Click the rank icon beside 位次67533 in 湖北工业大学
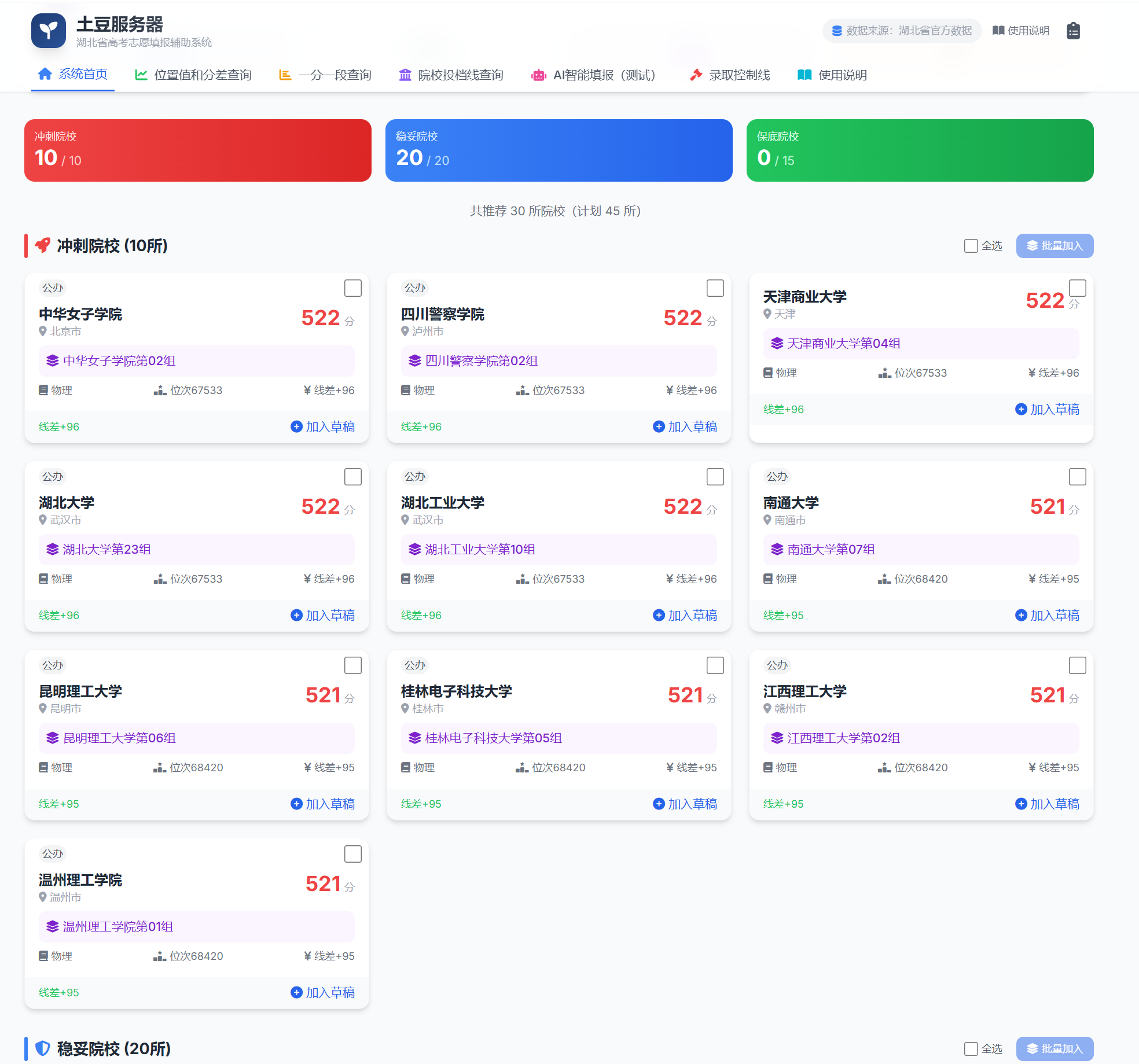 pos(522,579)
